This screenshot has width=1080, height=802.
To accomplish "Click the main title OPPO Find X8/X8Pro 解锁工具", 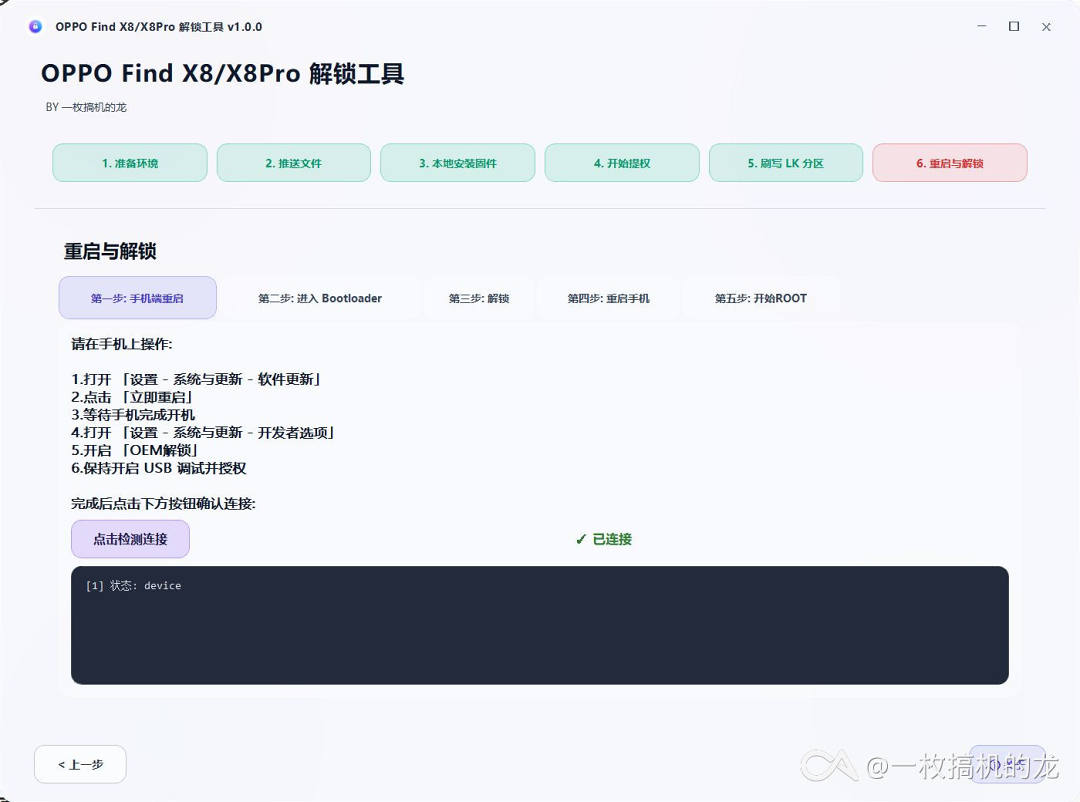I will (222, 74).
